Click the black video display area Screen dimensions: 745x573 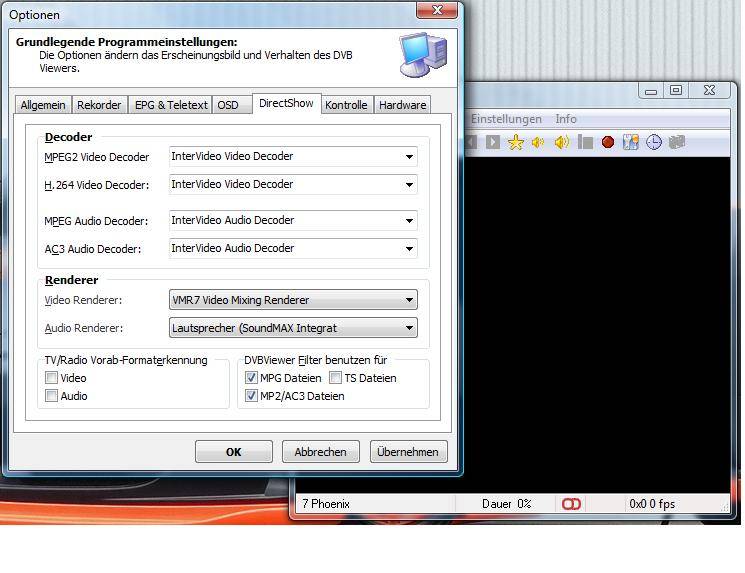pyautogui.click(x=597, y=325)
